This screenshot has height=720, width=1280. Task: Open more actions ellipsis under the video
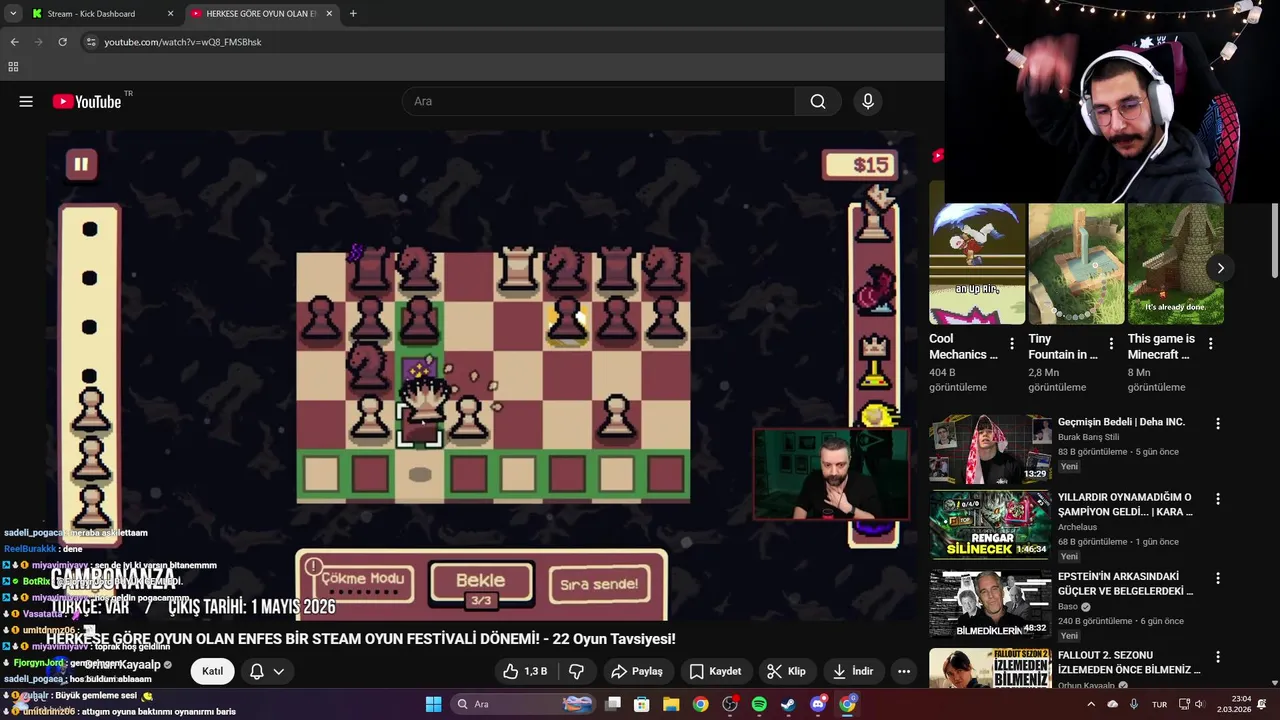pyautogui.click(x=904, y=671)
